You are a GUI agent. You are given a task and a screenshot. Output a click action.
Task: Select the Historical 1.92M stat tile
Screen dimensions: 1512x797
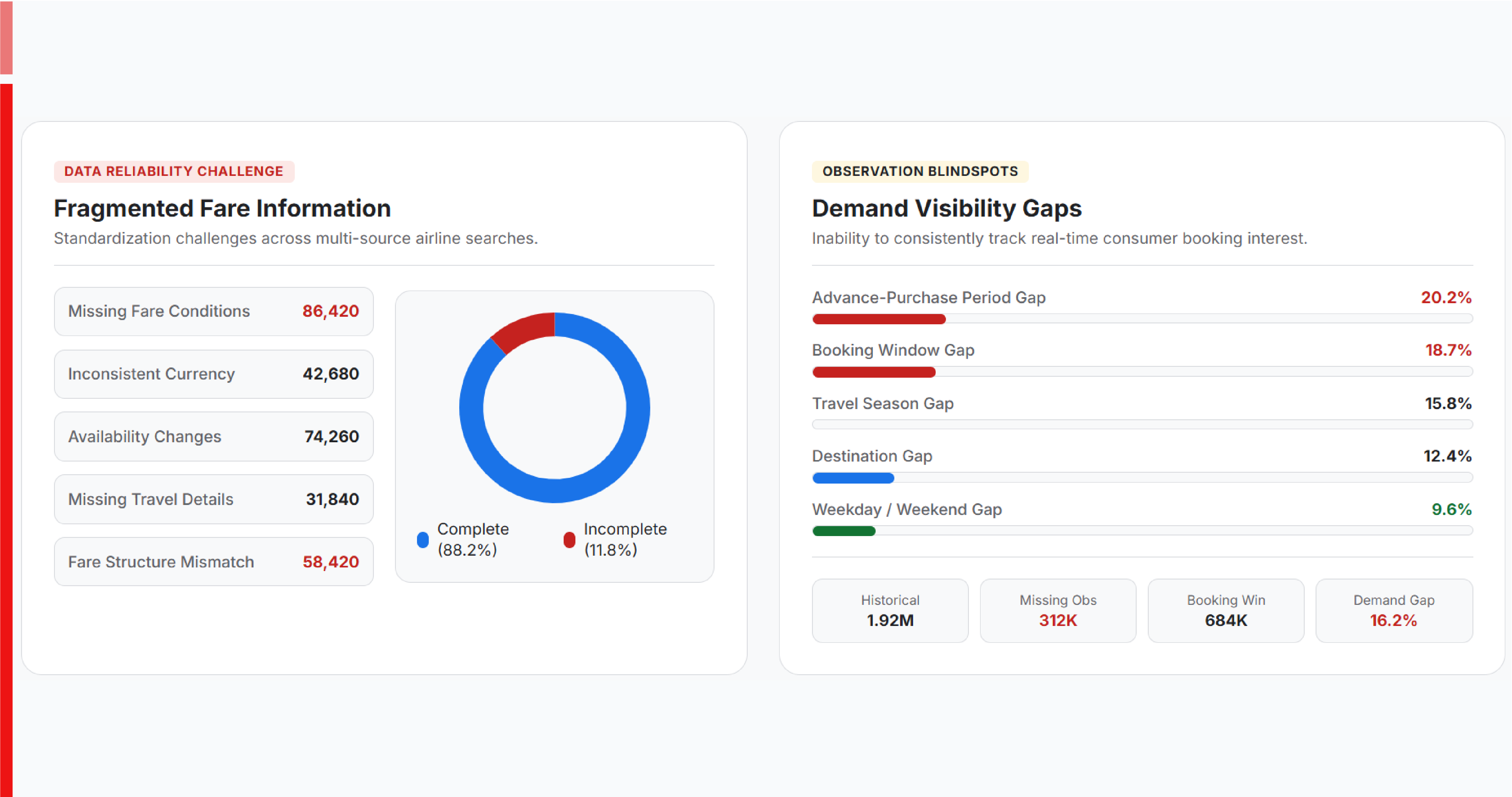click(x=890, y=610)
